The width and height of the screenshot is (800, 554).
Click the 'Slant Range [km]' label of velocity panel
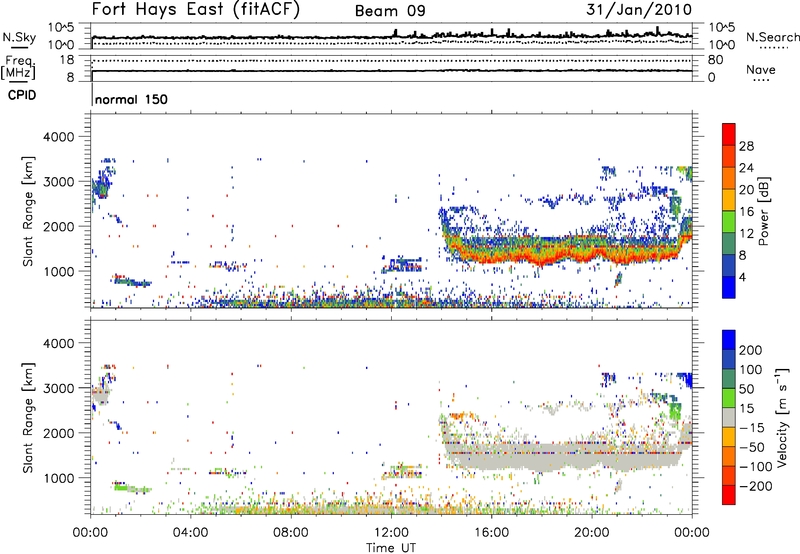[28, 417]
